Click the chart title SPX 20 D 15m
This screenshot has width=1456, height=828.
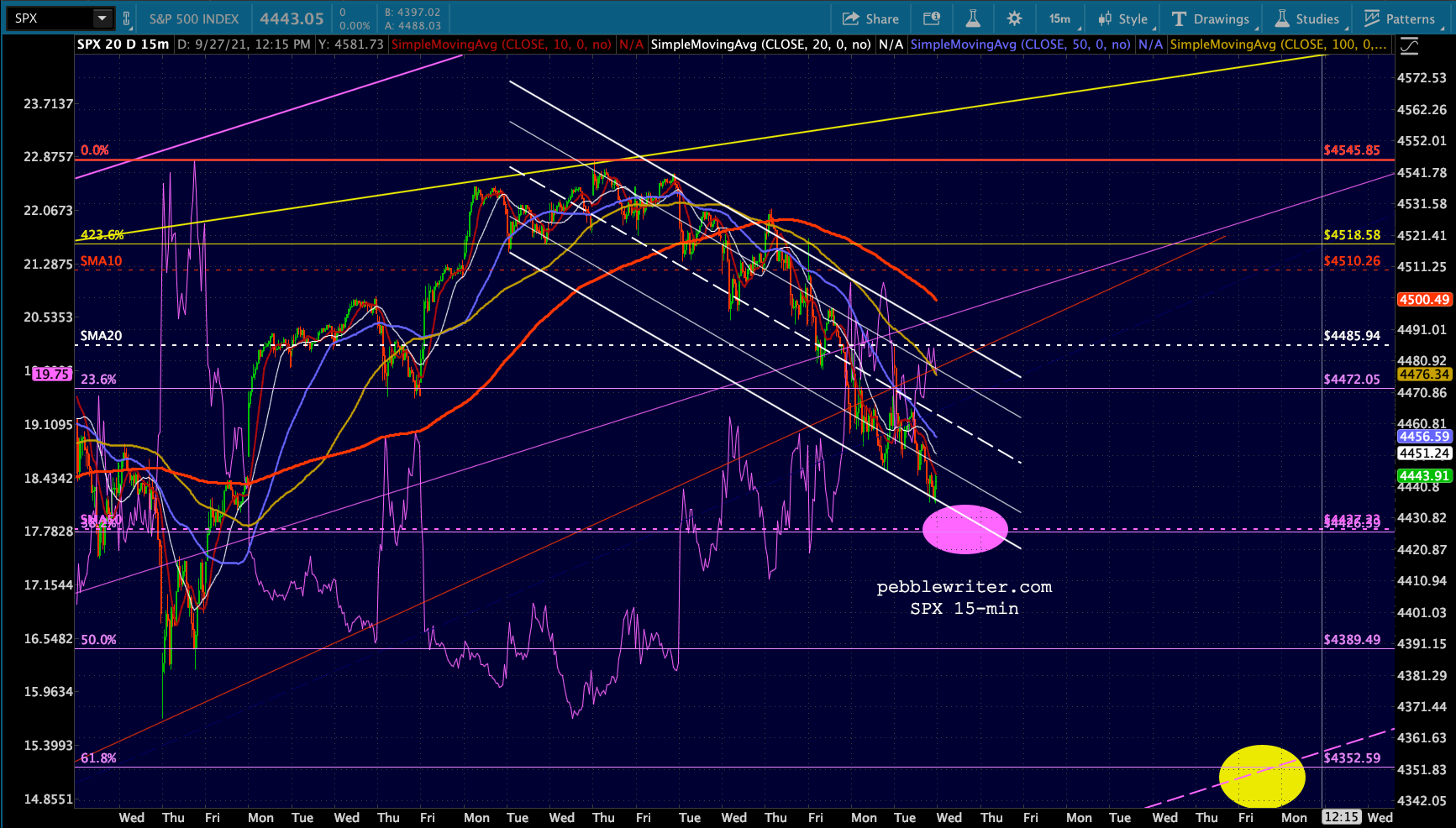click(x=124, y=45)
